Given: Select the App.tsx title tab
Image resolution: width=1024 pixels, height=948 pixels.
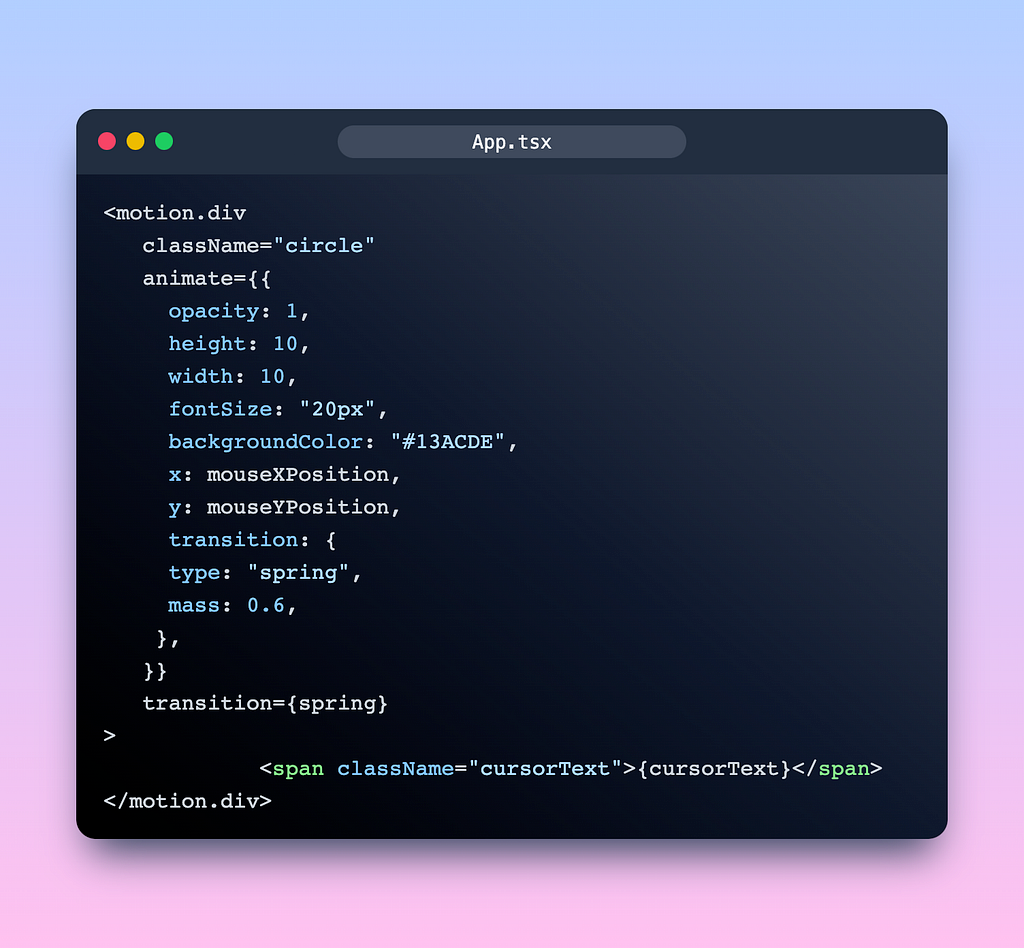Looking at the screenshot, I should click(511, 142).
